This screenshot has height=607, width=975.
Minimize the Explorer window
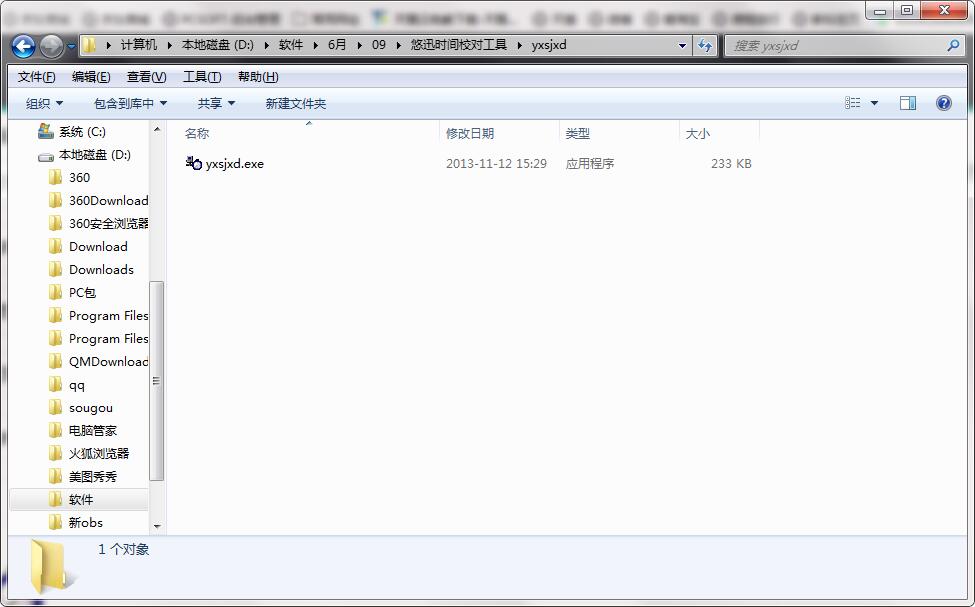point(880,11)
